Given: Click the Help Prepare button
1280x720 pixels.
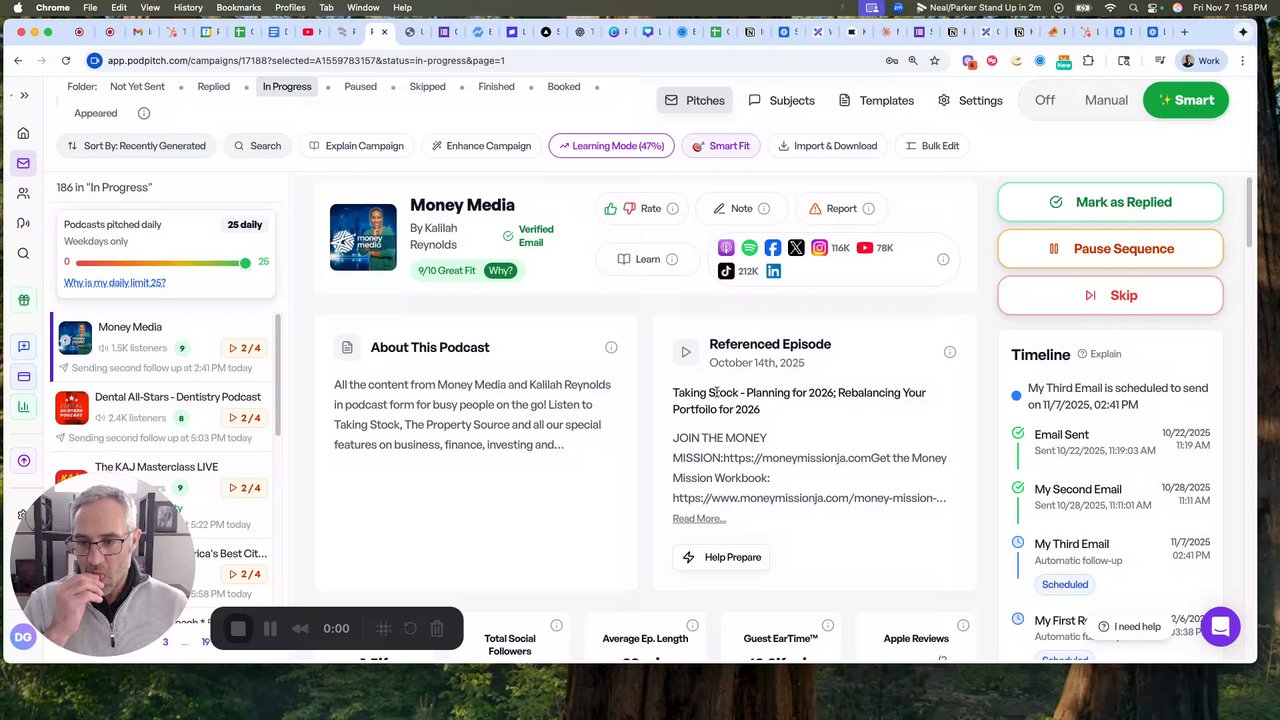Looking at the screenshot, I should 721,557.
